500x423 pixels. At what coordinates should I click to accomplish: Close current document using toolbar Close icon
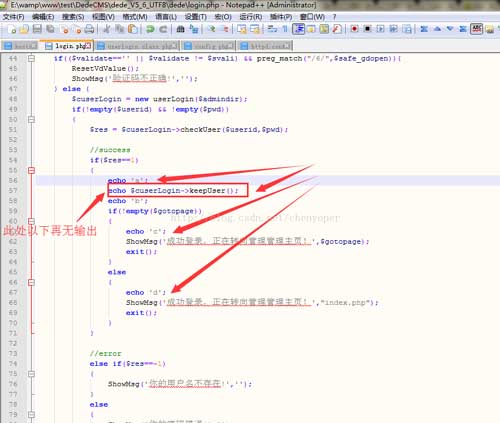(64, 29)
